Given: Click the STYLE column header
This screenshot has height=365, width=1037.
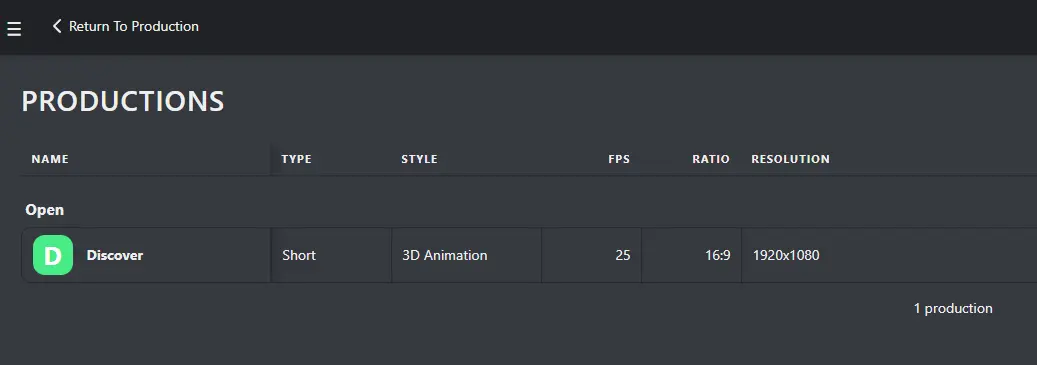Looking at the screenshot, I should (419, 159).
